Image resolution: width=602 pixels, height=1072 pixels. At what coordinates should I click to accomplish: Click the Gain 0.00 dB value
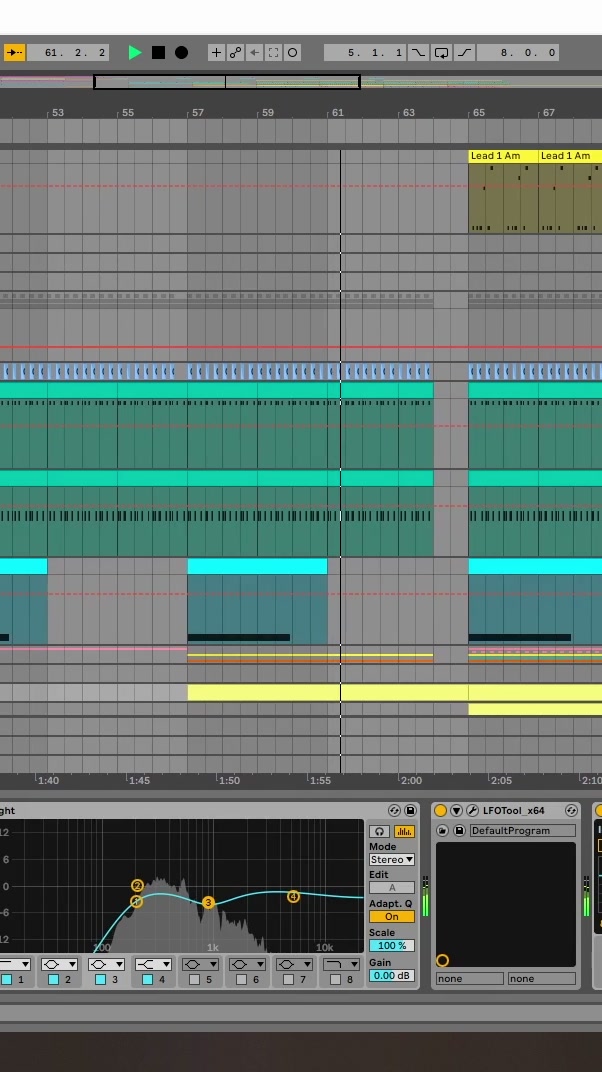392,976
